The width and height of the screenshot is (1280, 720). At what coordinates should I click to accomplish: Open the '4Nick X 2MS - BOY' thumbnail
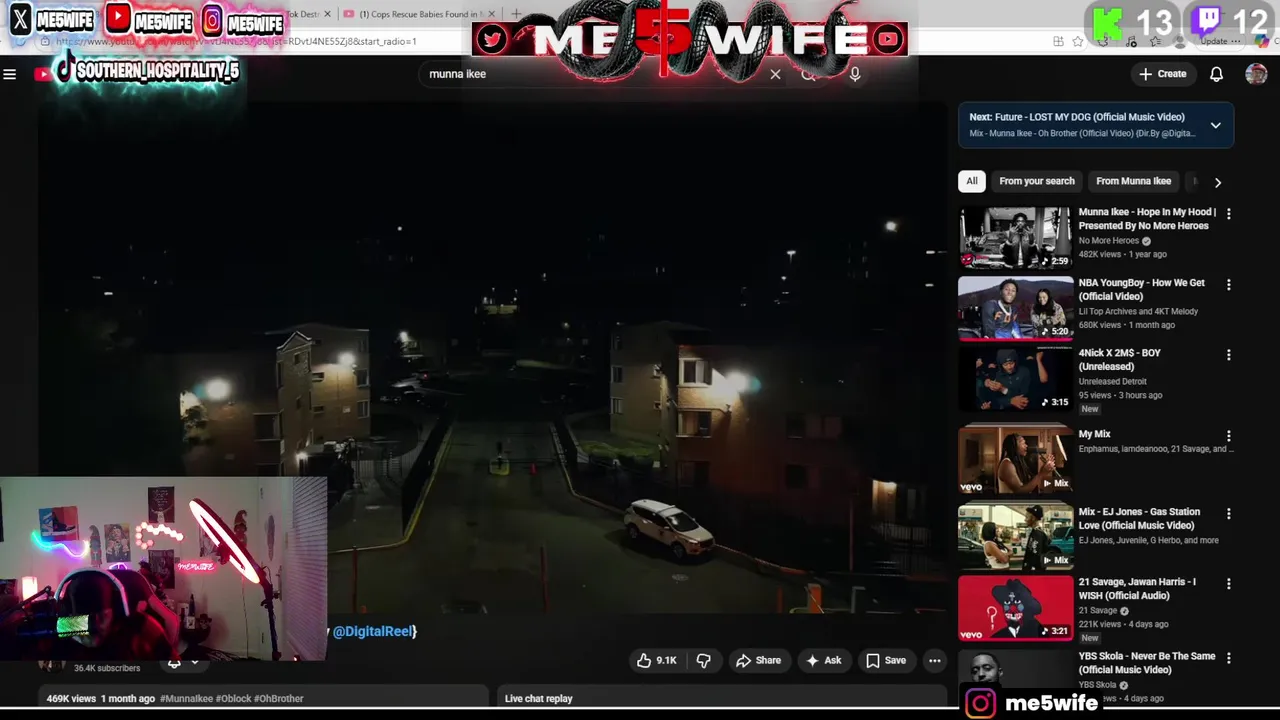1015,379
